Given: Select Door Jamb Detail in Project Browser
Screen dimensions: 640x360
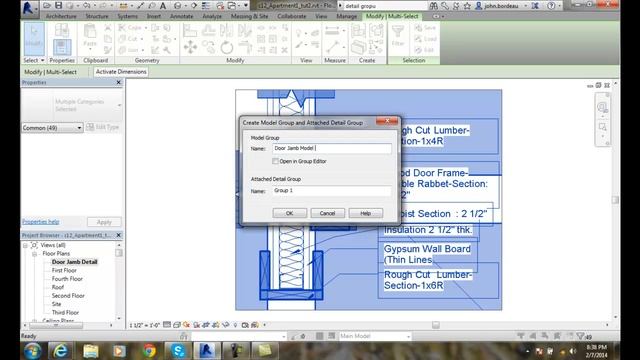Looking at the screenshot, I should point(74,262).
